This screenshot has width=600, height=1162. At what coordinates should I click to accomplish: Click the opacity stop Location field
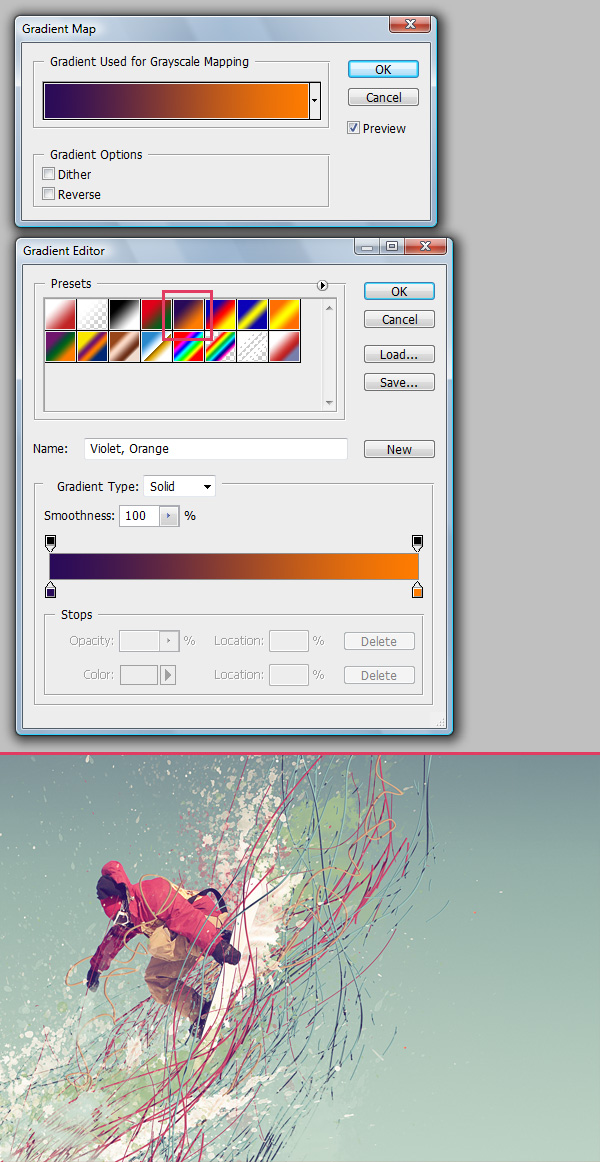(x=289, y=640)
